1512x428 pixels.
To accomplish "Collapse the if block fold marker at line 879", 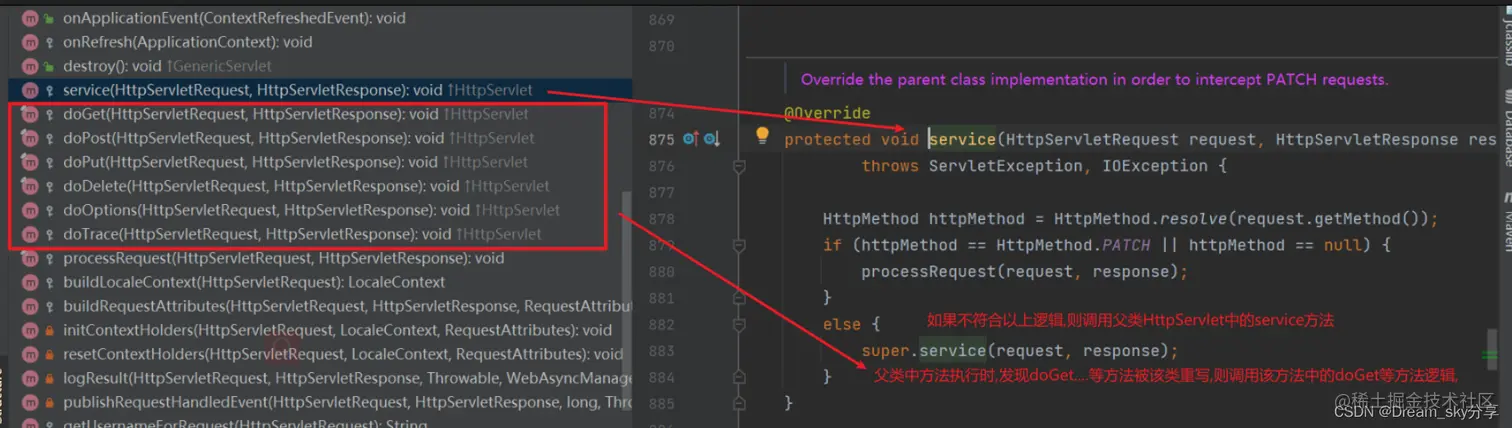I will coord(739,245).
